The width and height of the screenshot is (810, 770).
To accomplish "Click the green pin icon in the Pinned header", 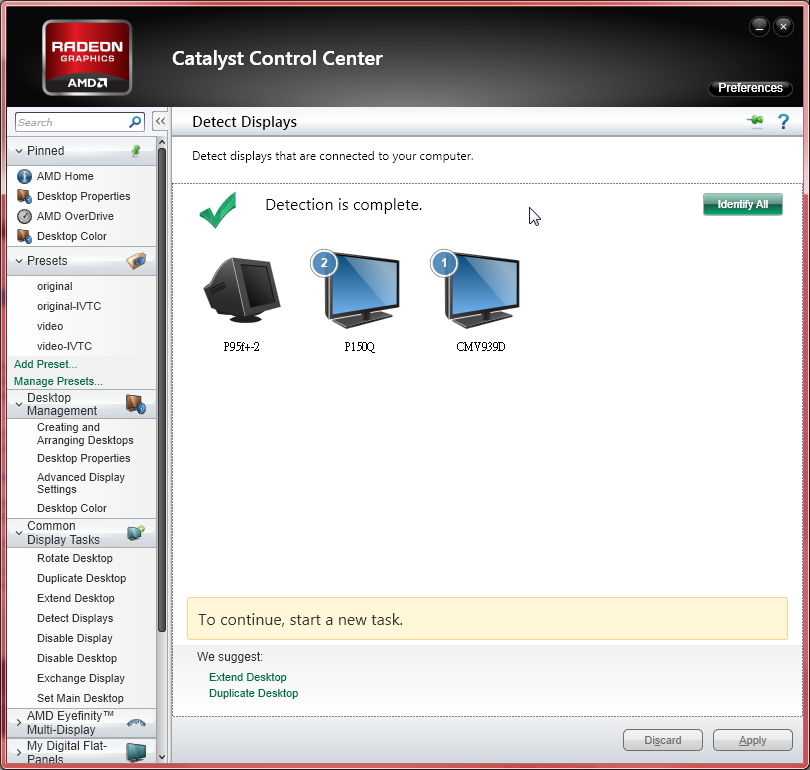I will [x=136, y=151].
